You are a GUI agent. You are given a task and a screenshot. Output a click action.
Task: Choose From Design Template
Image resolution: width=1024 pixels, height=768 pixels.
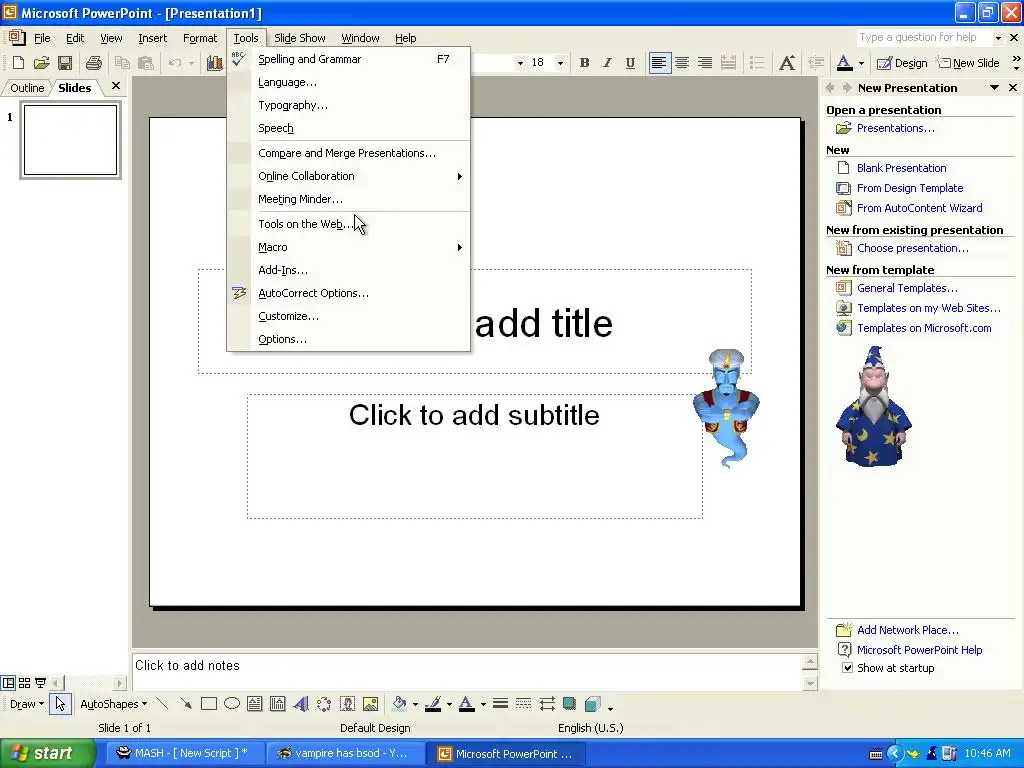[x=910, y=188]
